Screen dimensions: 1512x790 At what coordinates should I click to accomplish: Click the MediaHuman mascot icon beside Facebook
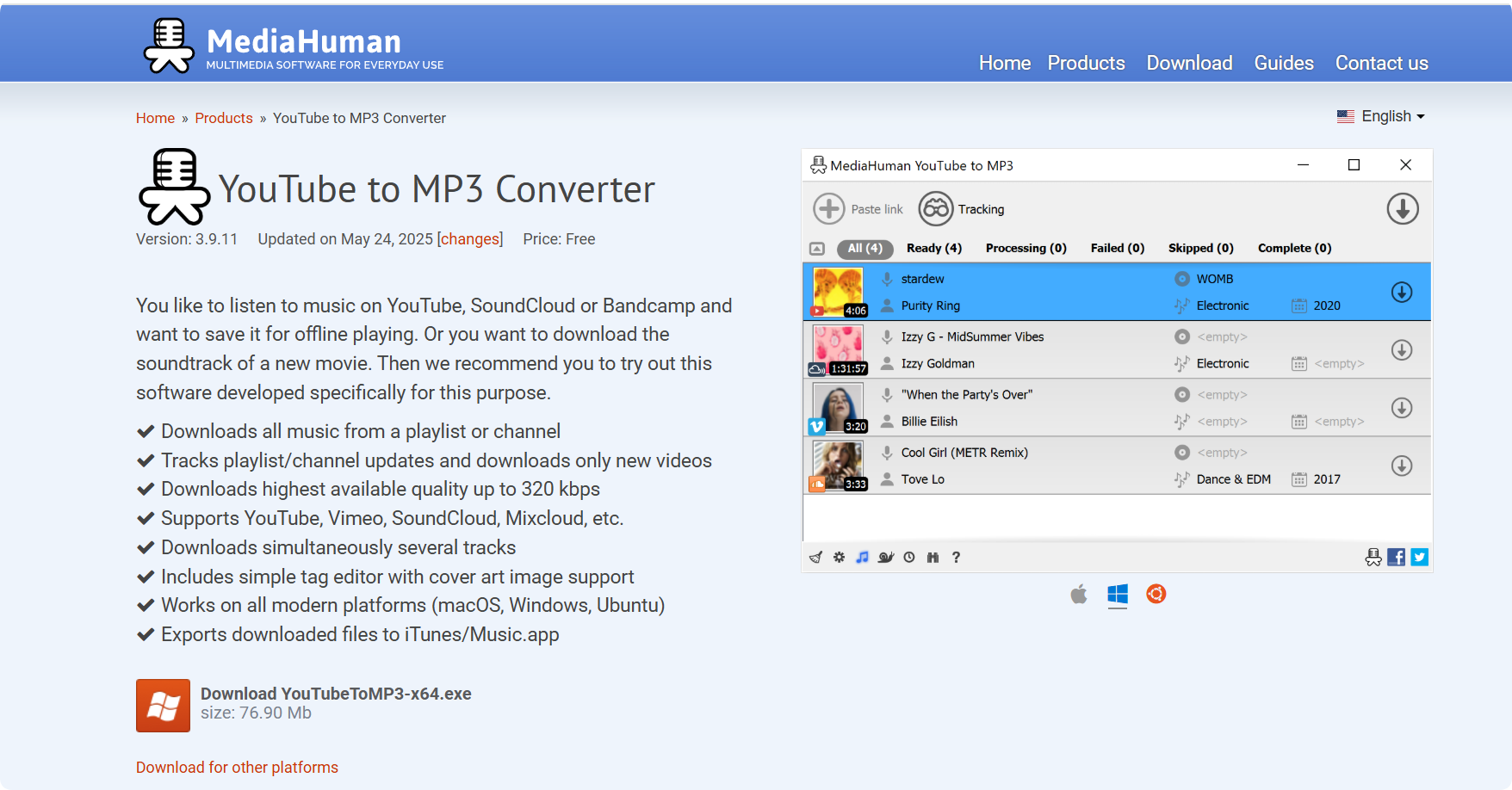click(x=1373, y=558)
